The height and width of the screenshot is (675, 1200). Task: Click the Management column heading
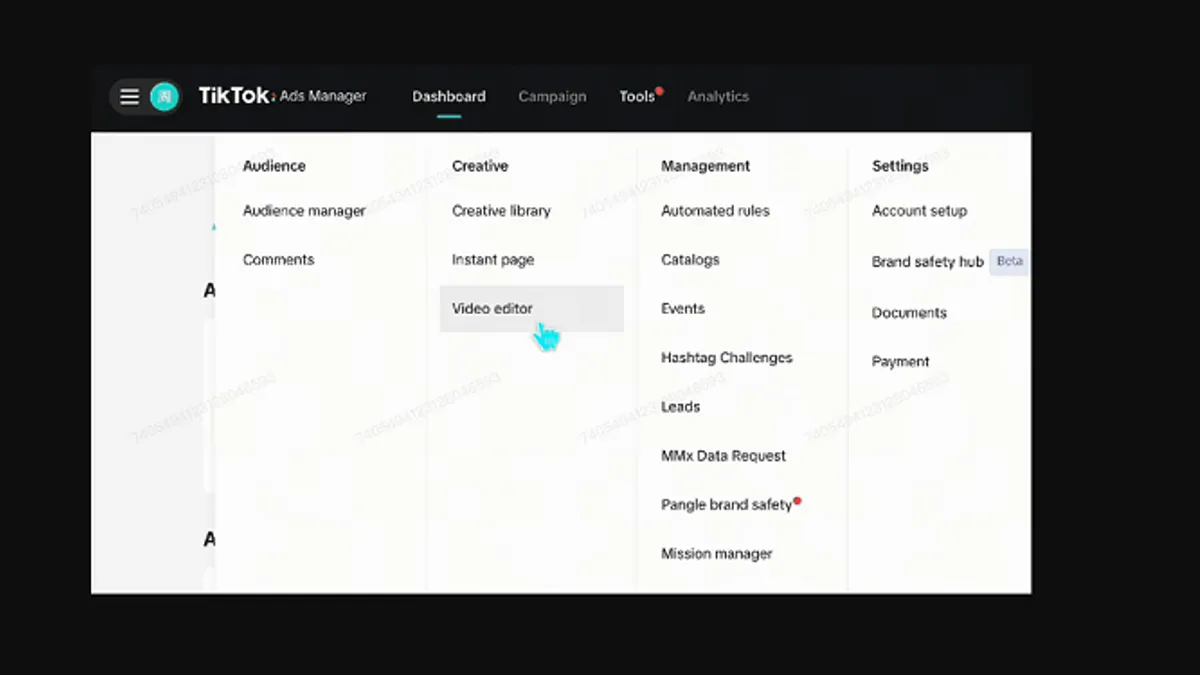705,166
